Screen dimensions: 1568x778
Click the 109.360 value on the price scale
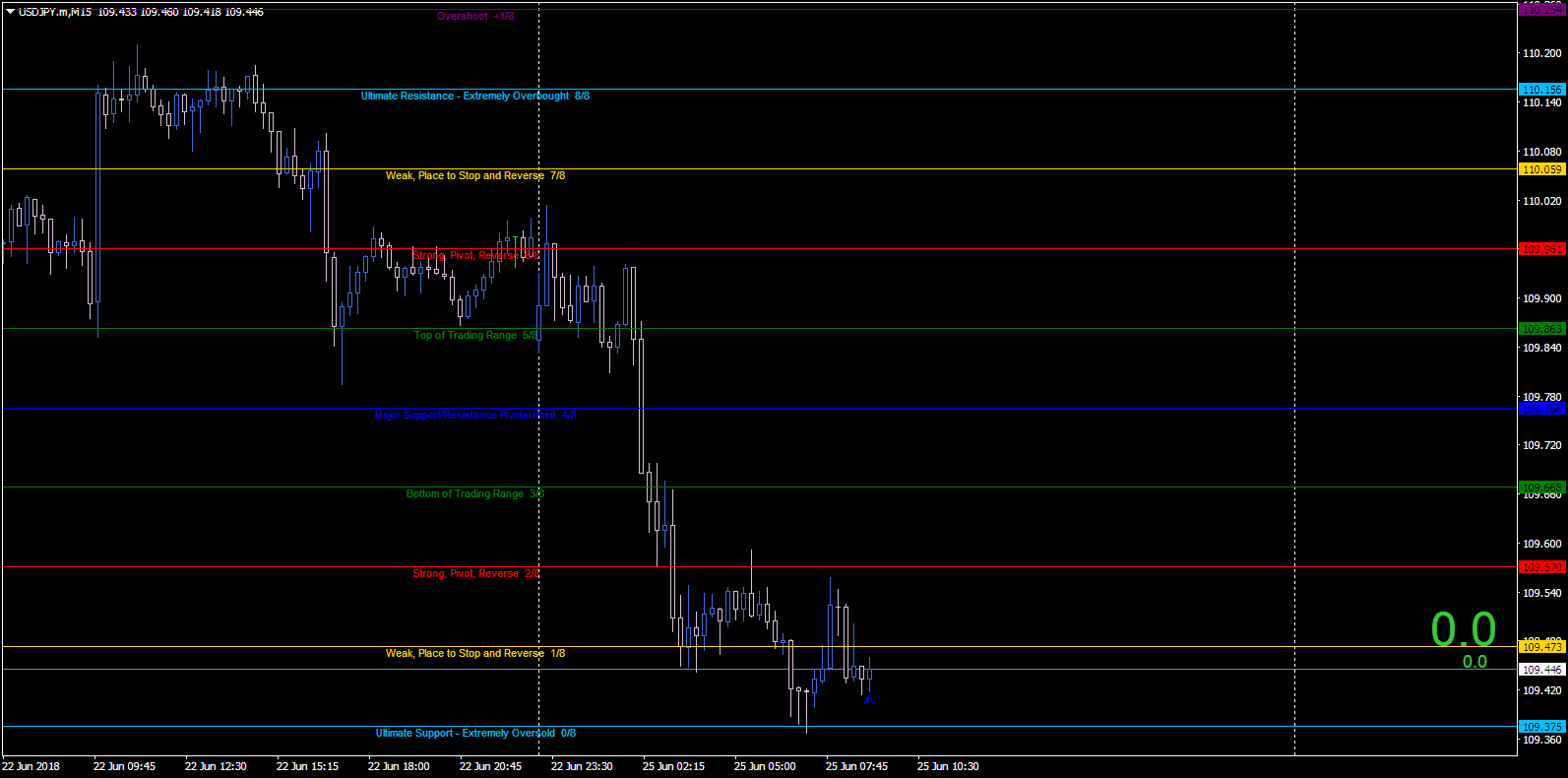[x=1542, y=740]
